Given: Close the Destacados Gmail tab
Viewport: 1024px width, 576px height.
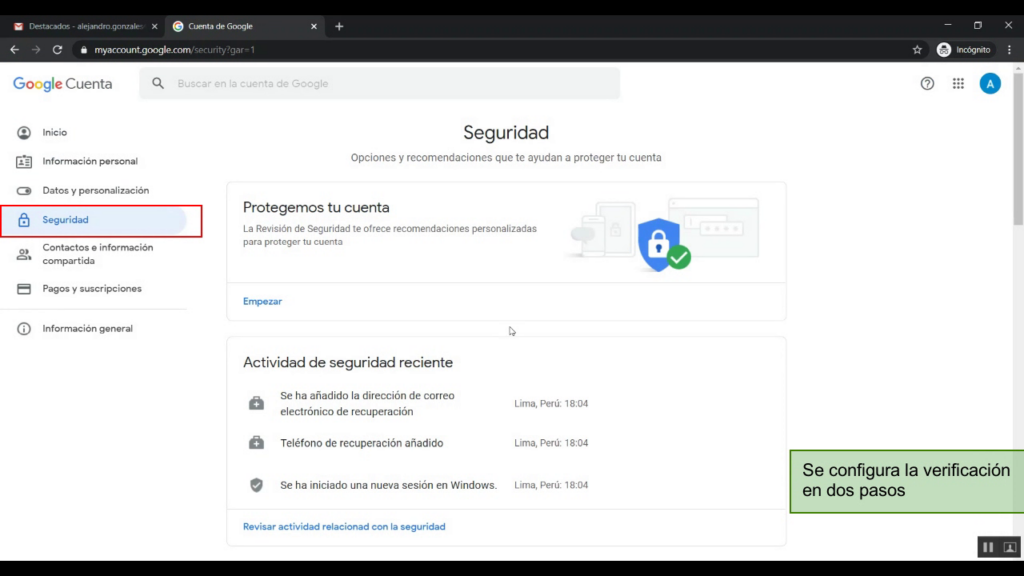Looking at the screenshot, I should click(x=155, y=26).
